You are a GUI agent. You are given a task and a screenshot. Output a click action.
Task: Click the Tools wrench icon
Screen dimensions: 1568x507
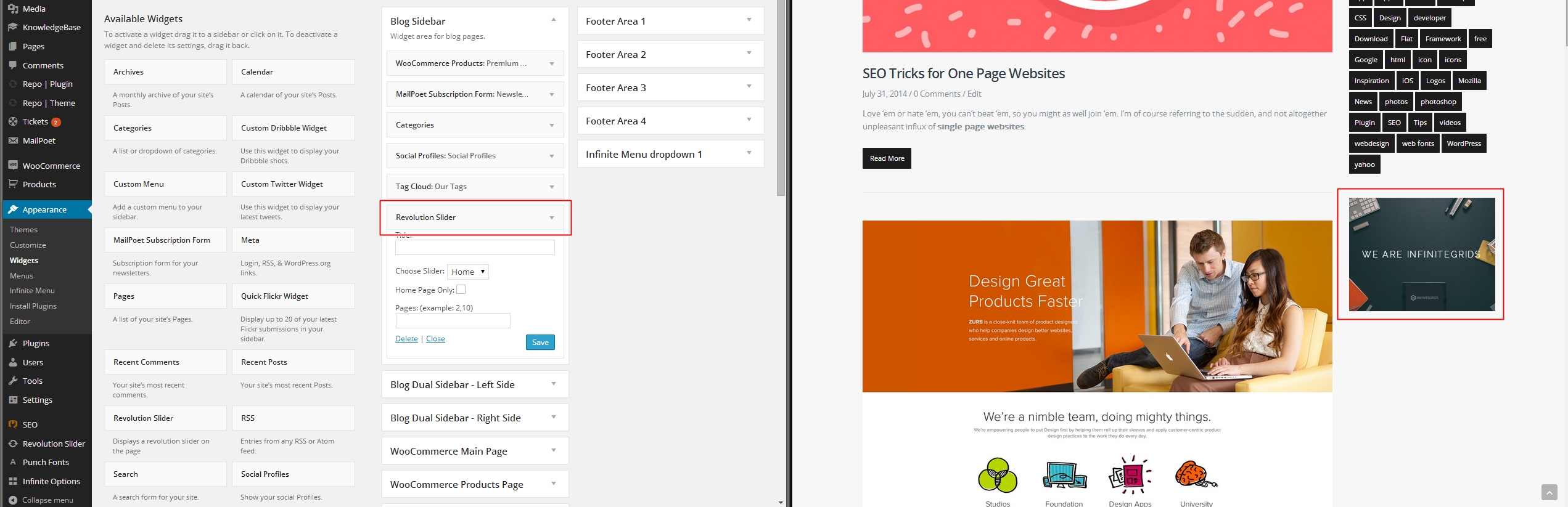[13, 381]
